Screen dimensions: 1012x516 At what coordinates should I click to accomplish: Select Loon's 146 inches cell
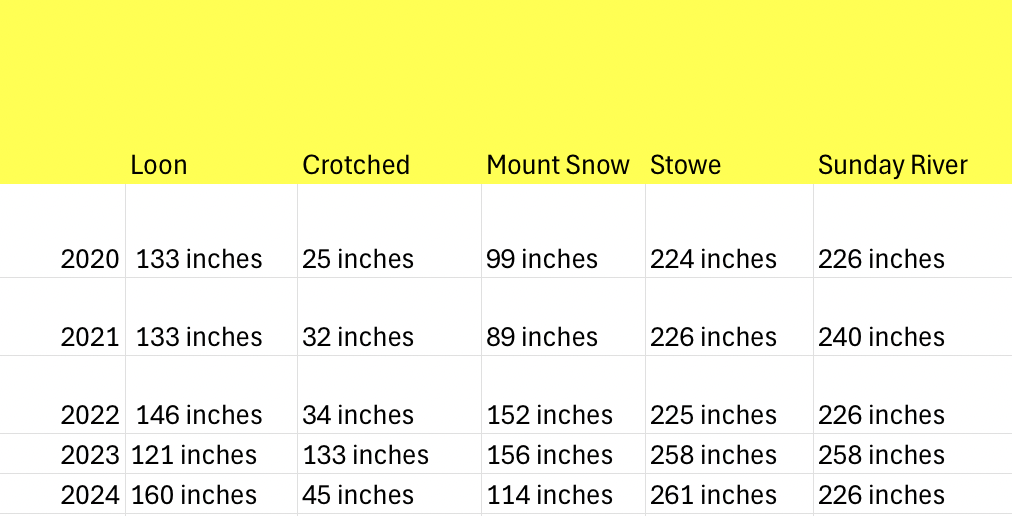(x=199, y=415)
